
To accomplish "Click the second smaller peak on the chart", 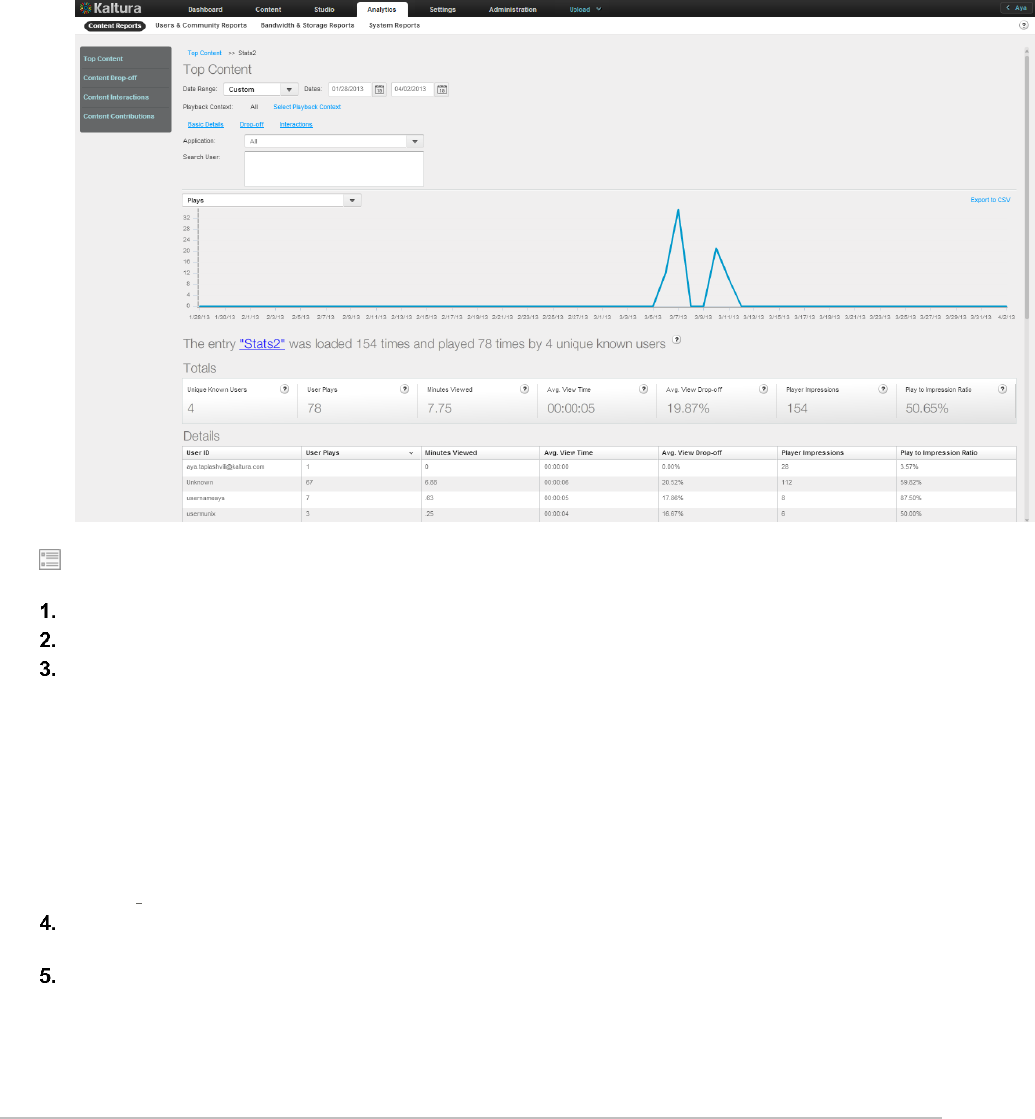I will tap(716, 249).
